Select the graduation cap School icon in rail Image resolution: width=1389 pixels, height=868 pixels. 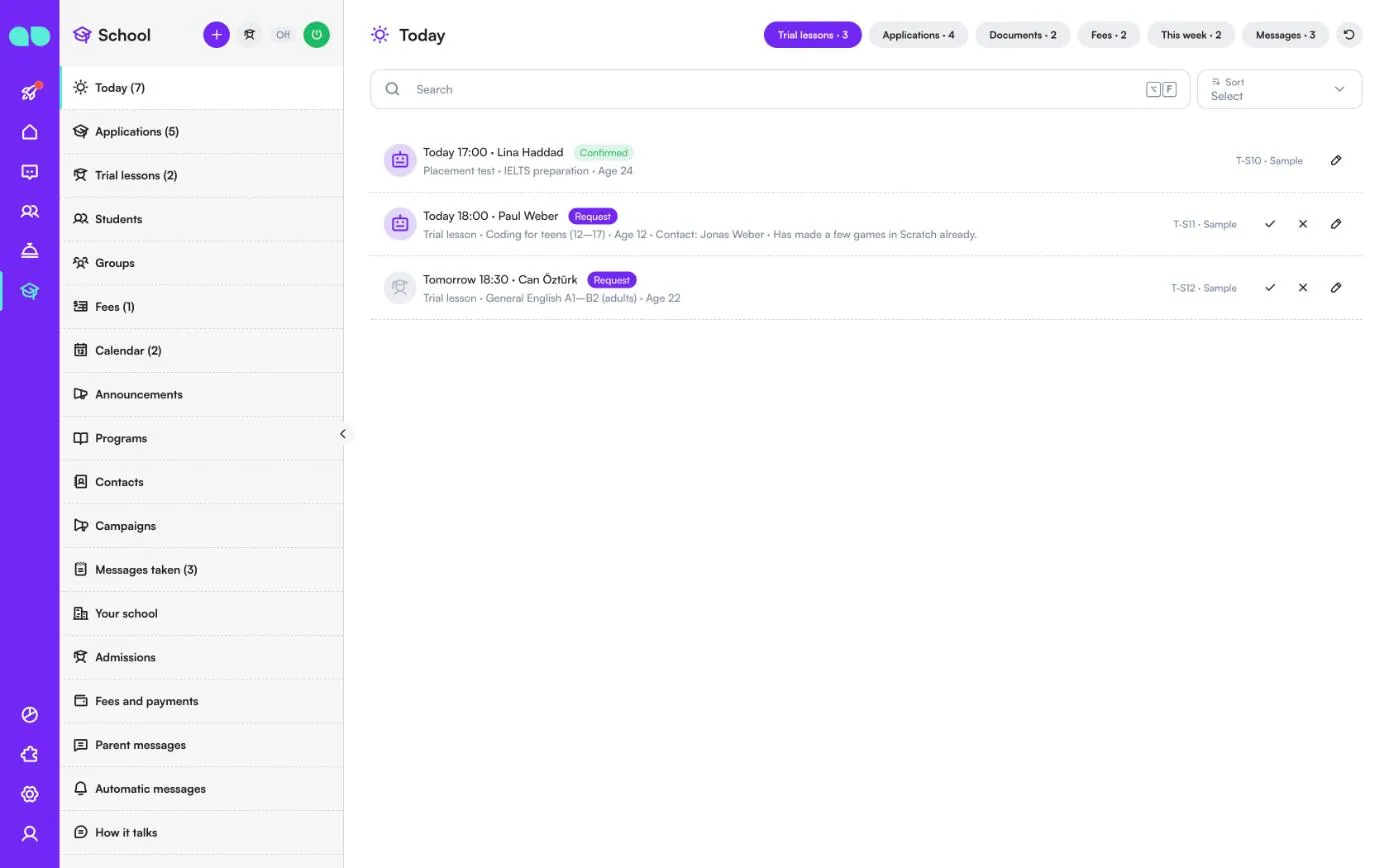tap(30, 291)
